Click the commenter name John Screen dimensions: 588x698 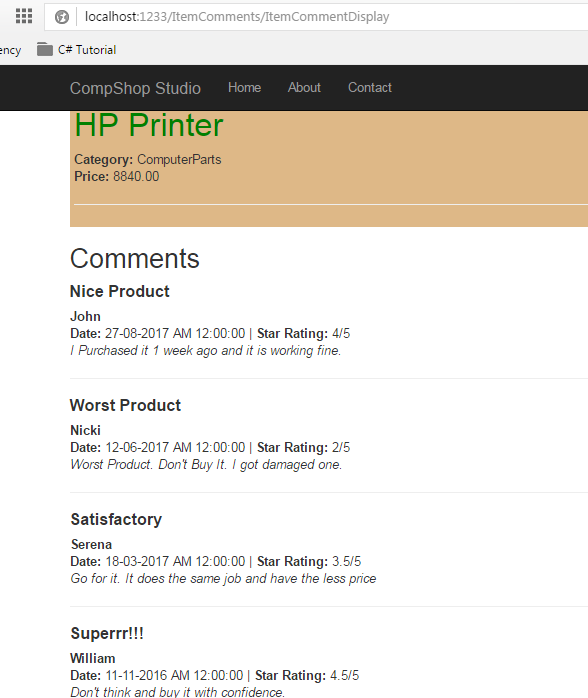coord(85,316)
